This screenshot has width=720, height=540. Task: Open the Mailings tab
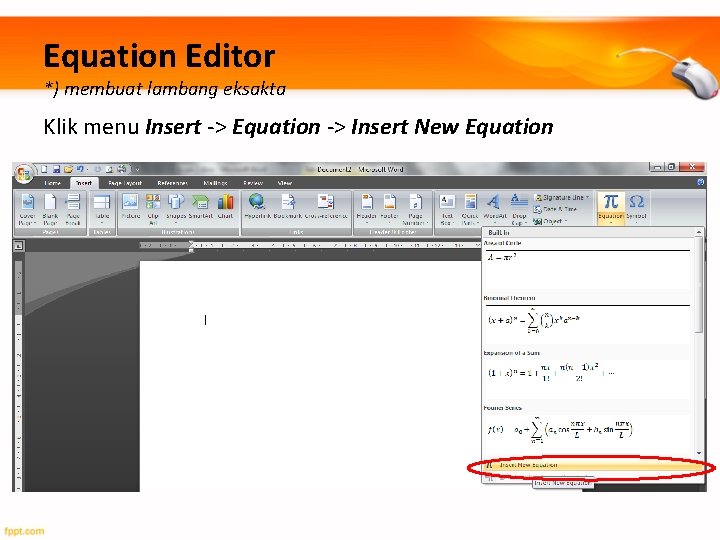215,183
